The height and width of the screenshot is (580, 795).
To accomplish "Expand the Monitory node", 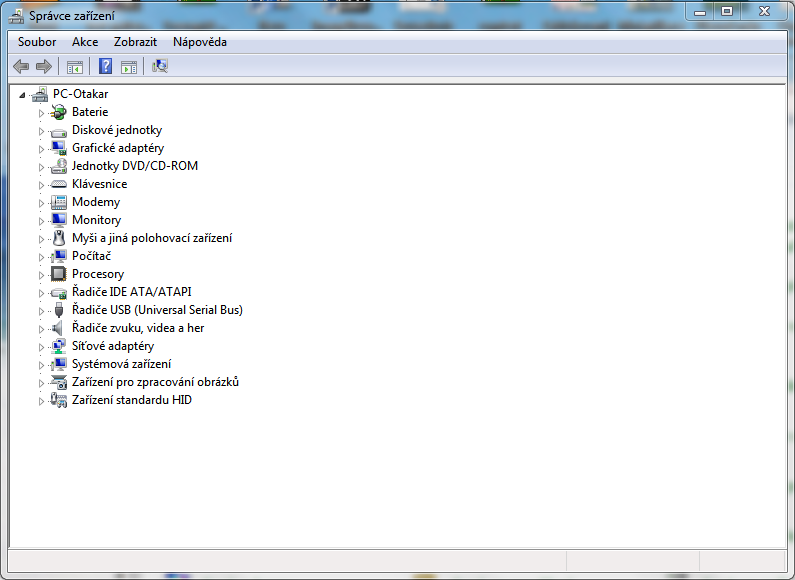I will coord(41,221).
